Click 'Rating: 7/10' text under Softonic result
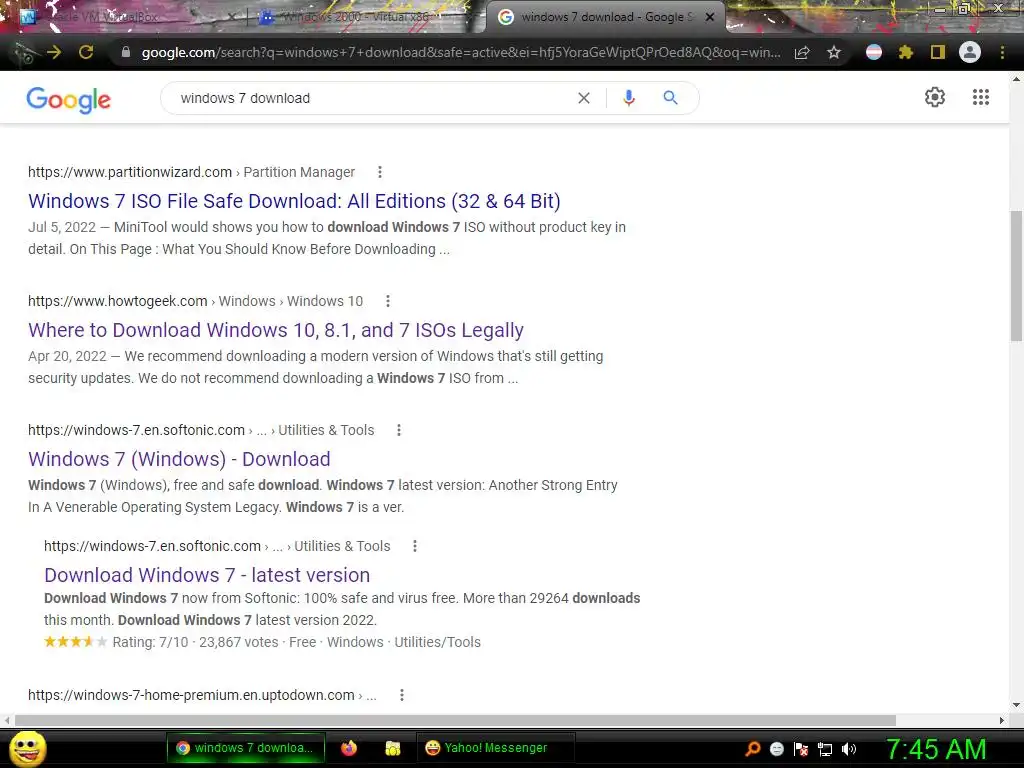The width and height of the screenshot is (1024, 768). (x=150, y=642)
